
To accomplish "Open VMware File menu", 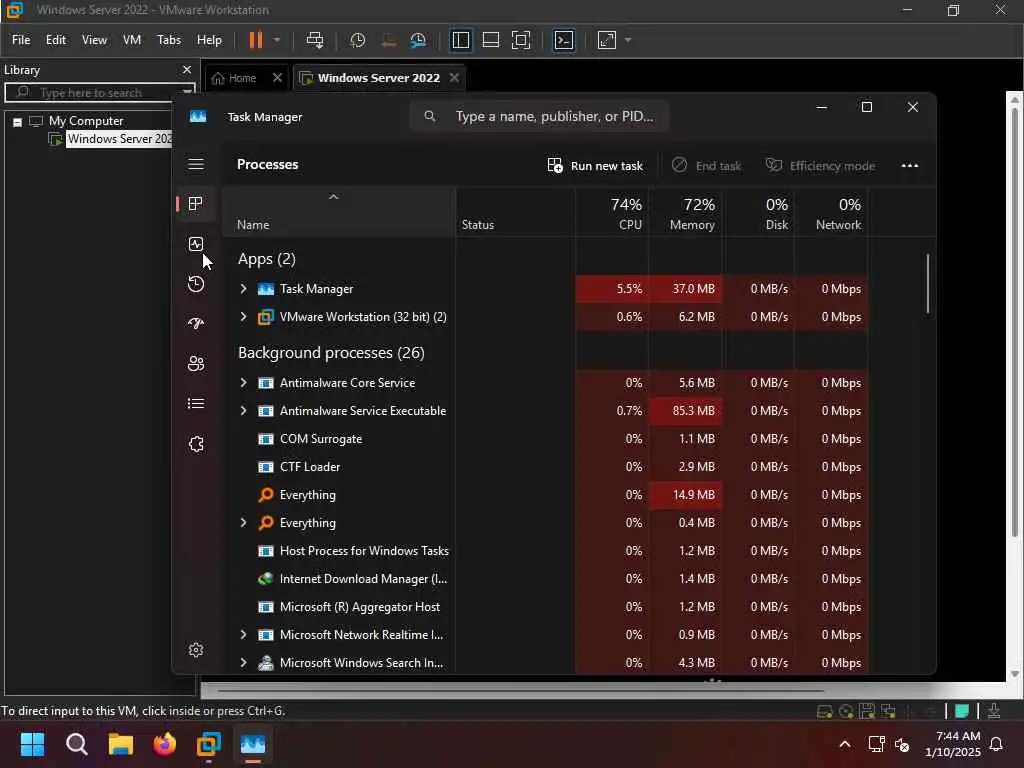I will pos(21,40).
